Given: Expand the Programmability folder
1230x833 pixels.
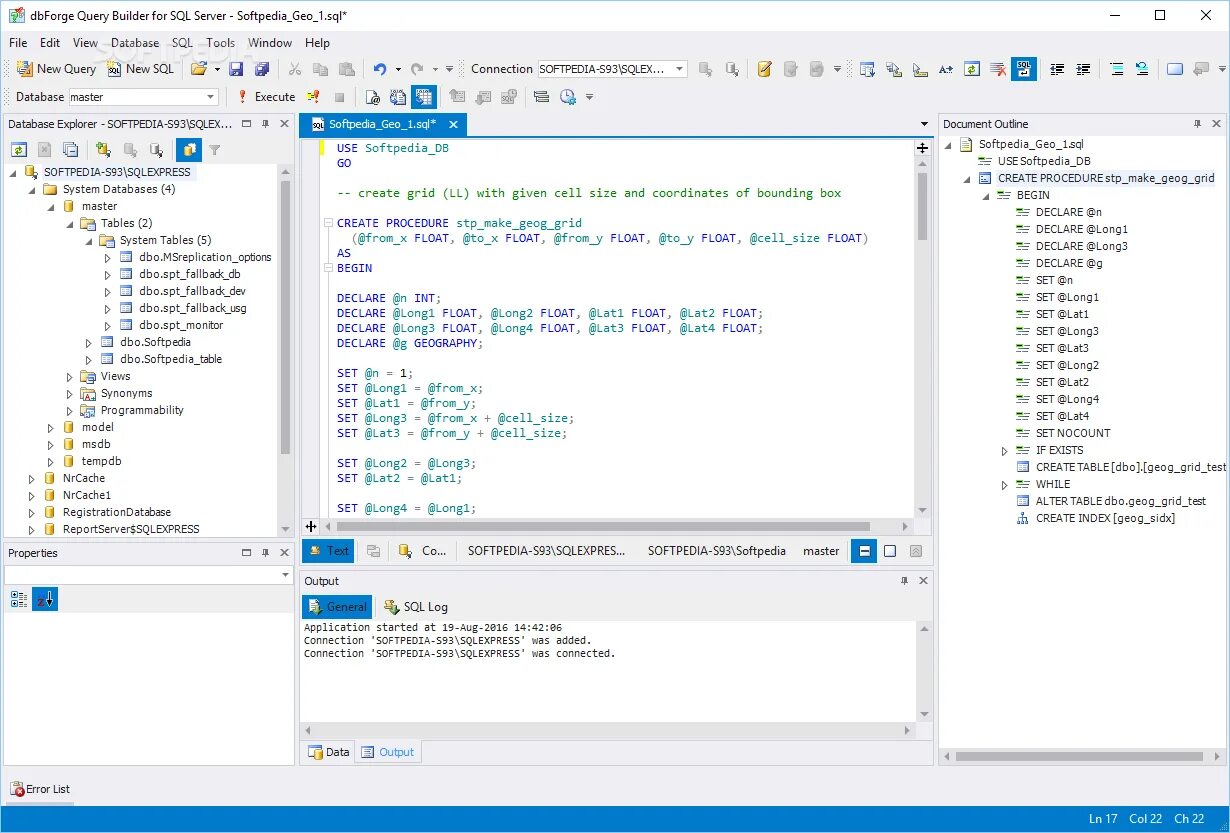Looking at the screenshot, I should [x=71, y=410].
